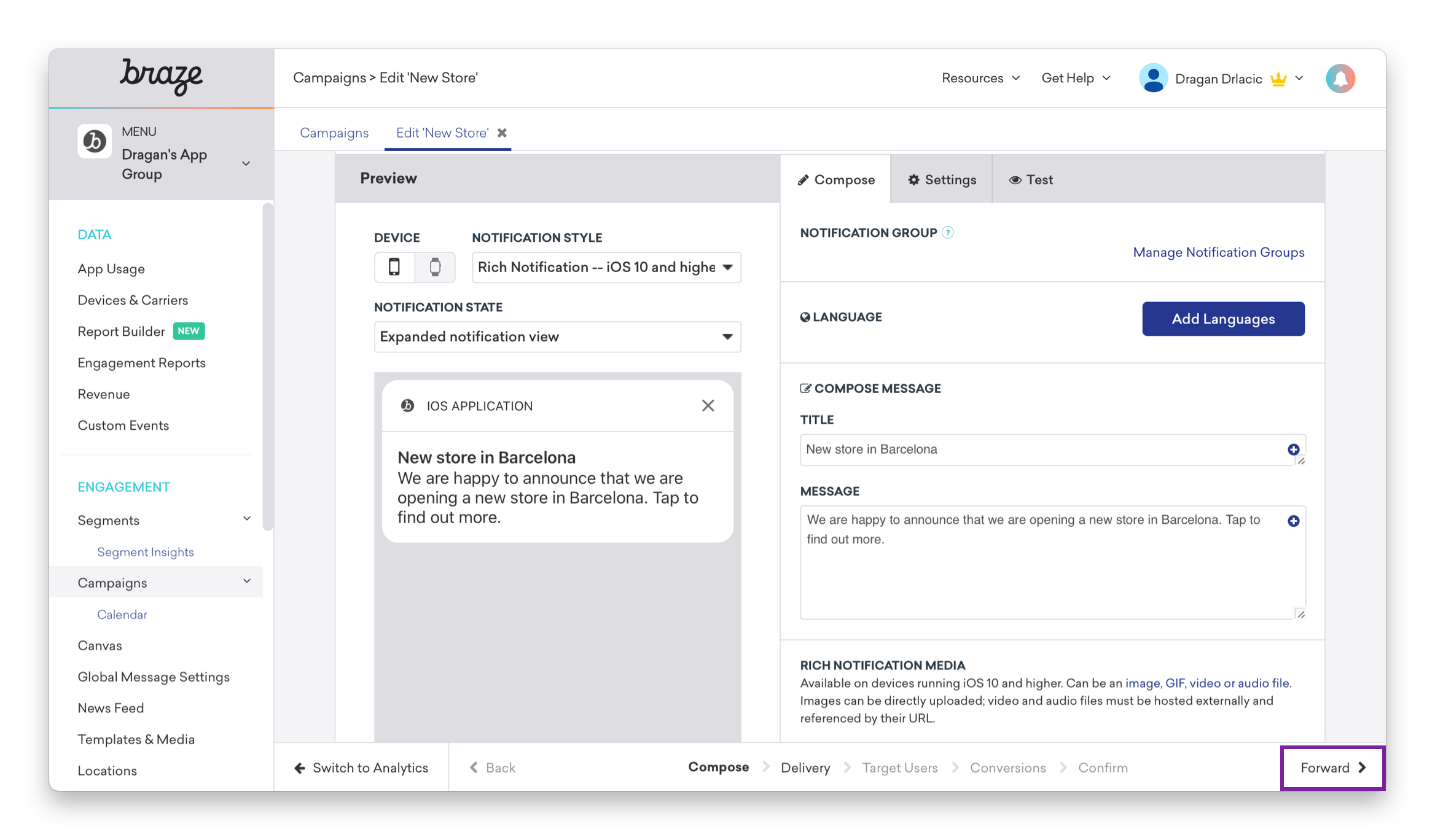
Task: Click Switch to Analytics
Action: coord(361,768)
